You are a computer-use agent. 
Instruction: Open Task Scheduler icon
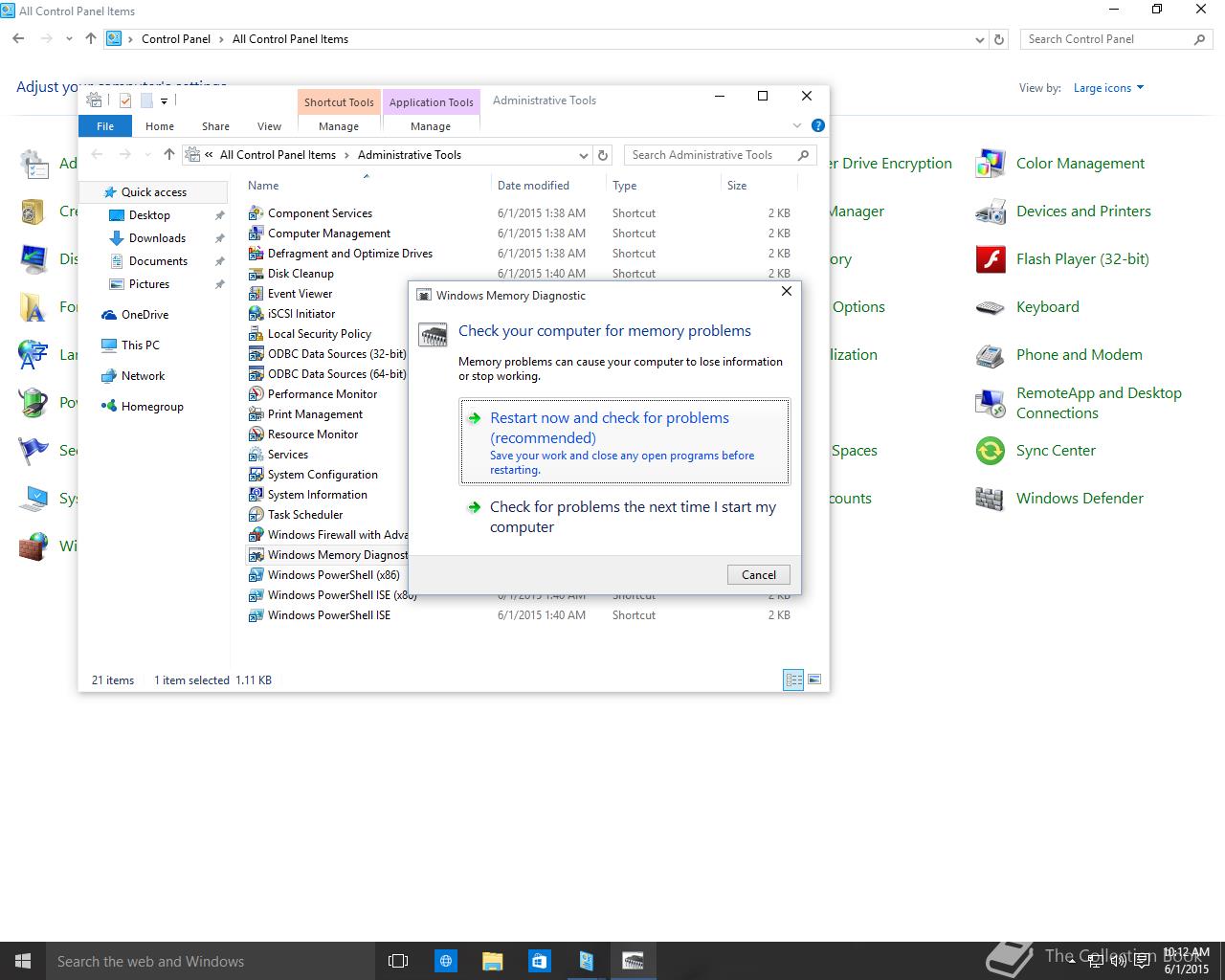pos(256,514)
